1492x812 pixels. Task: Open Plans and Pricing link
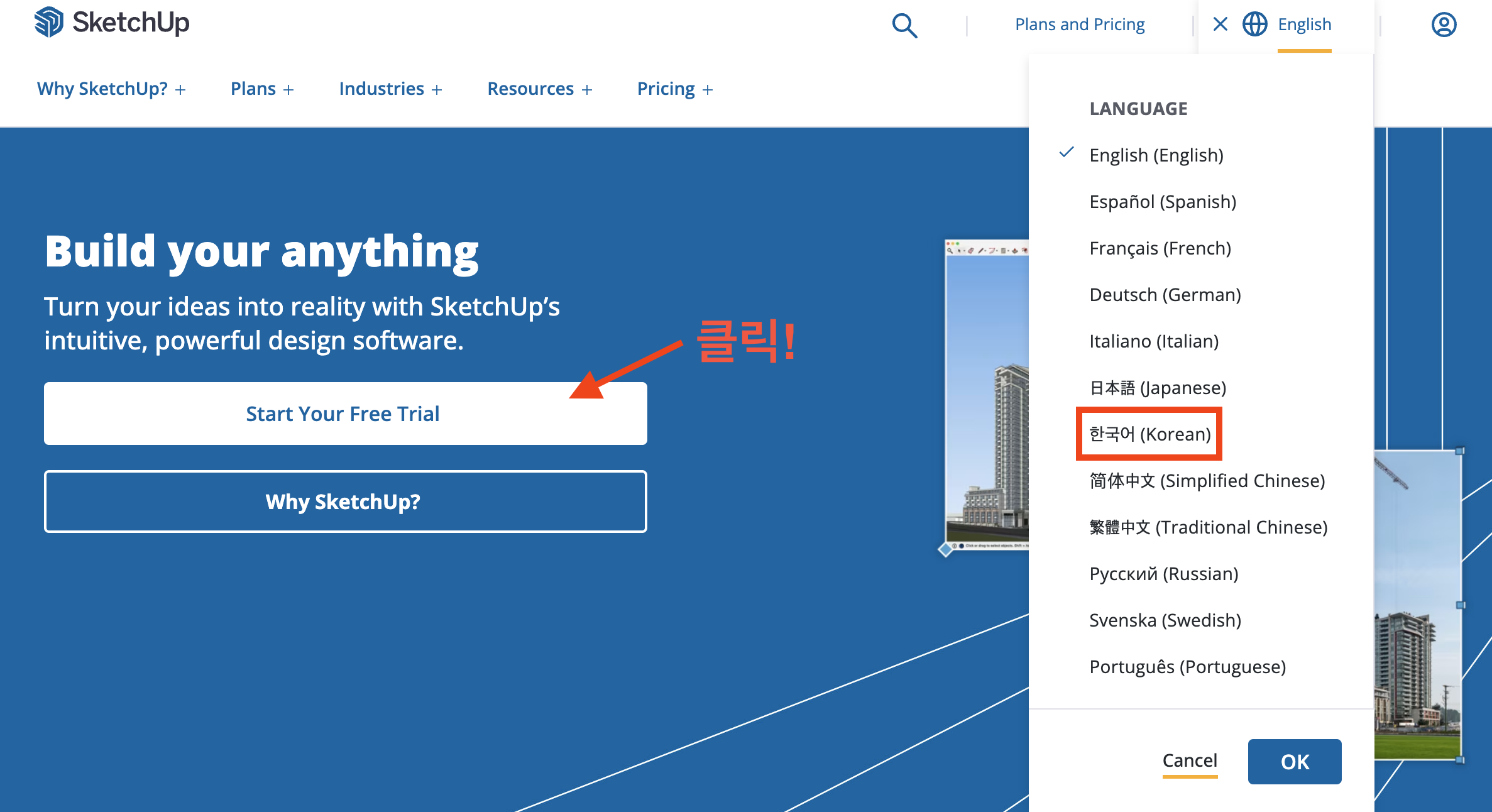tap(1080, 25)
